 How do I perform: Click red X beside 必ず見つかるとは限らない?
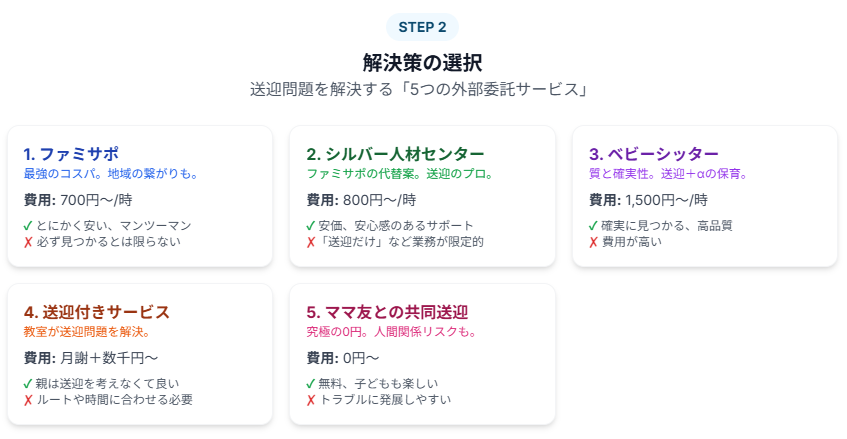(x=29, y=242)
